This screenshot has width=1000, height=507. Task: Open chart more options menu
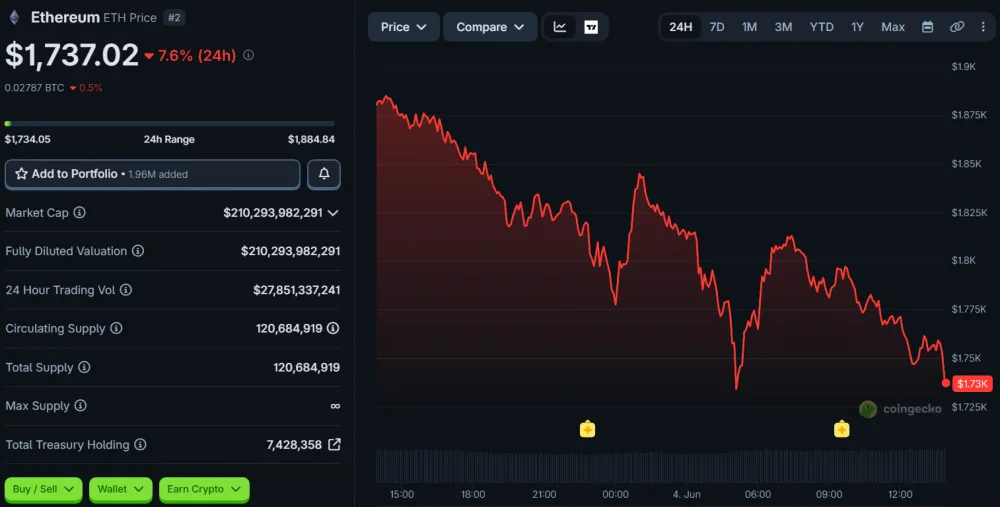tap(983, 27)
